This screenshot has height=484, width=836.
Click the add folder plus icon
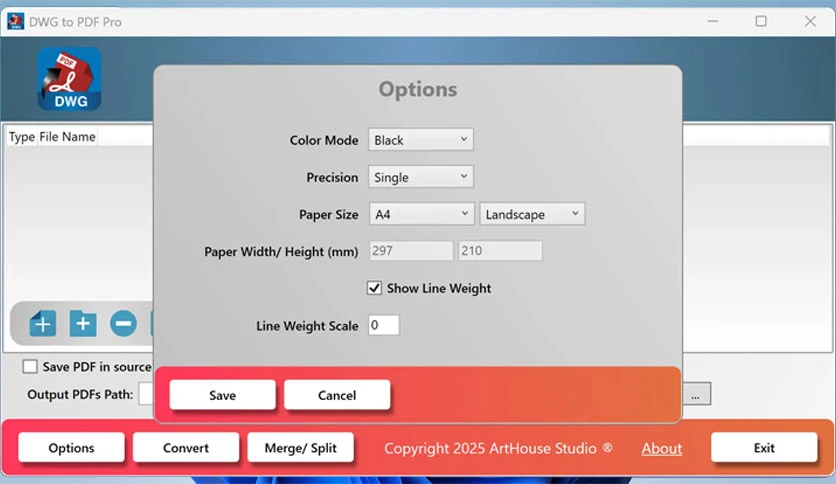83,323
